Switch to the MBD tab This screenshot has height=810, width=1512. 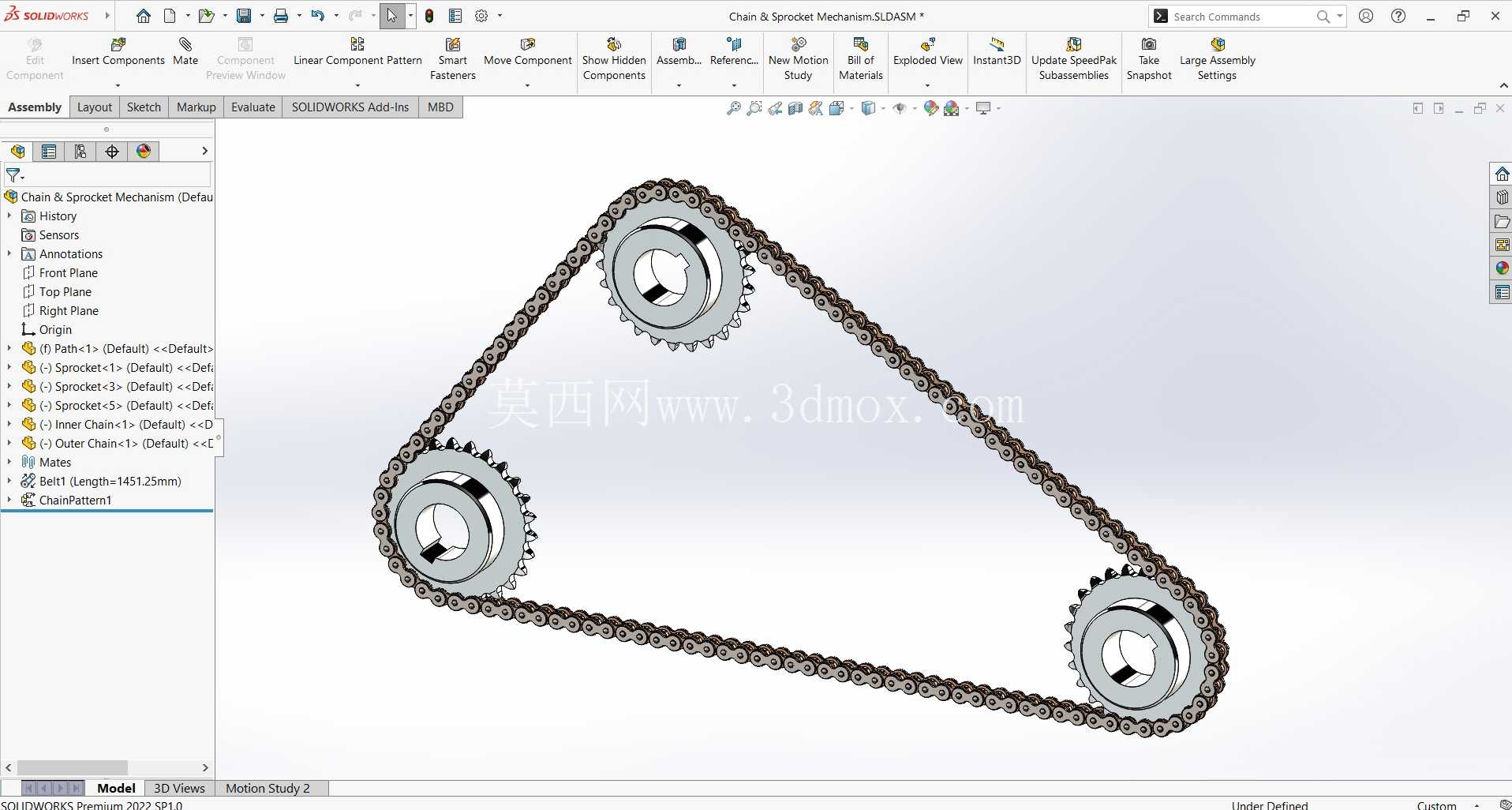440,107
